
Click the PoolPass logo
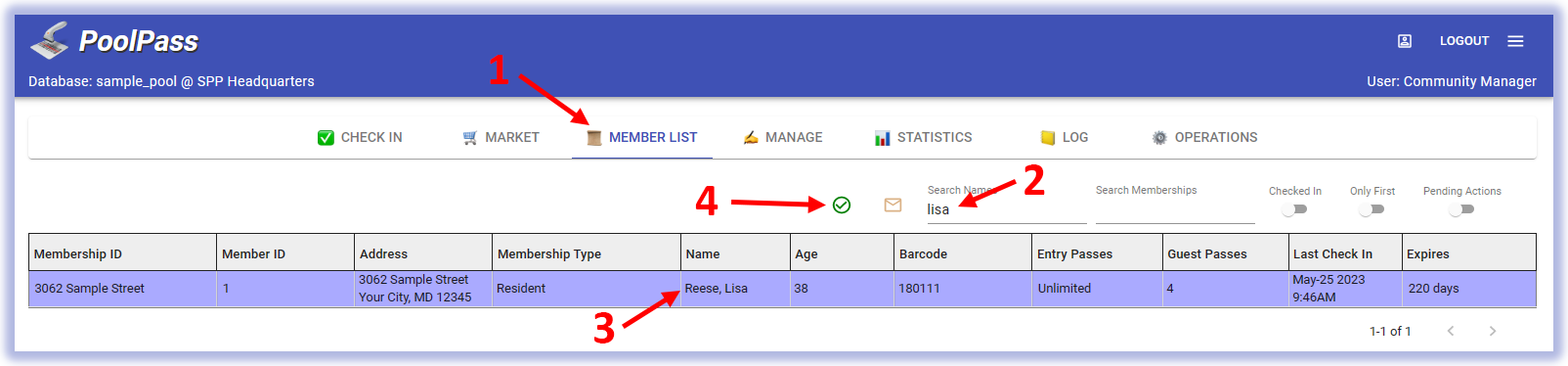coord(114,40)
